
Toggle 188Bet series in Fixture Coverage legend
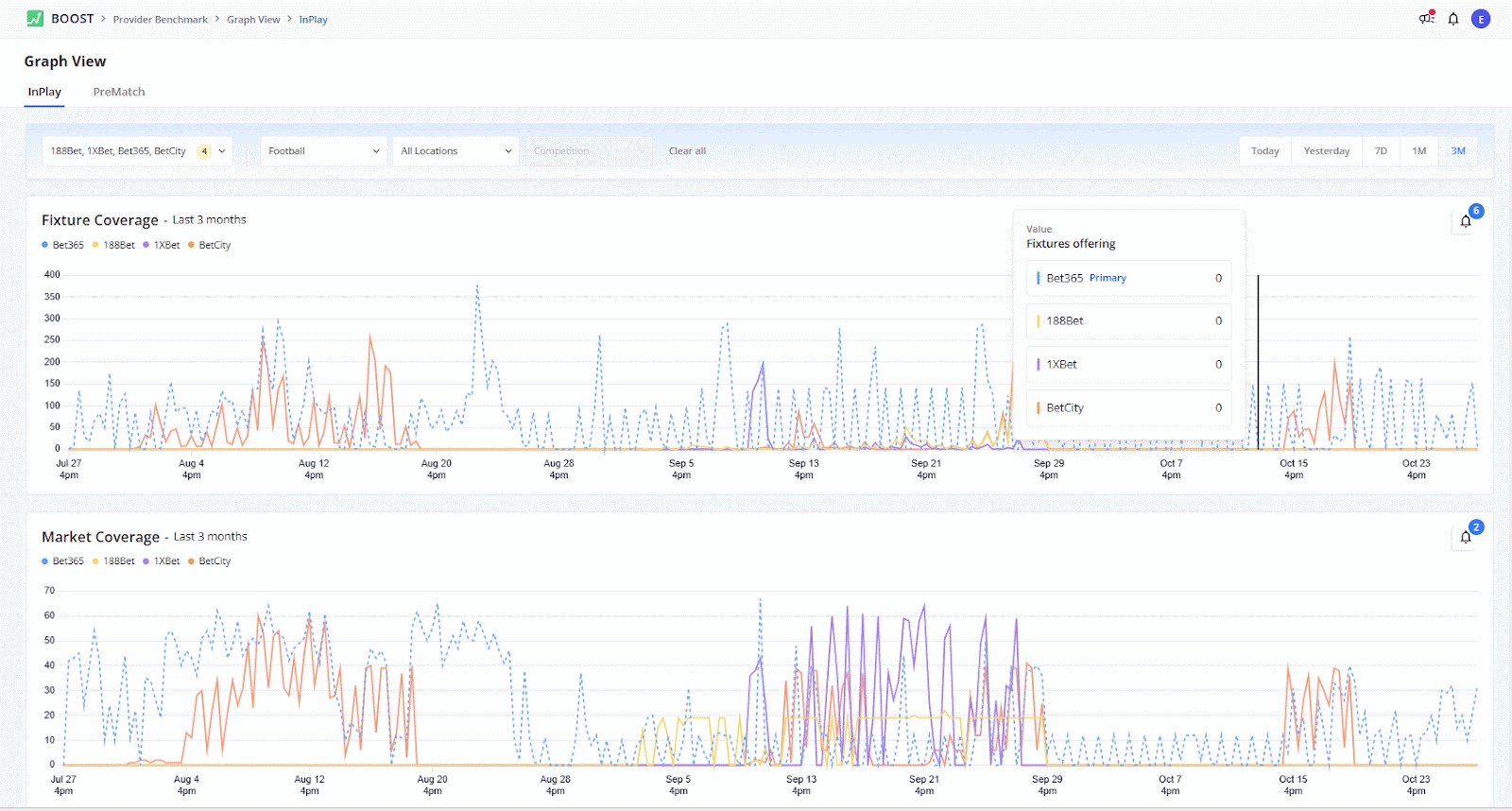114,245
